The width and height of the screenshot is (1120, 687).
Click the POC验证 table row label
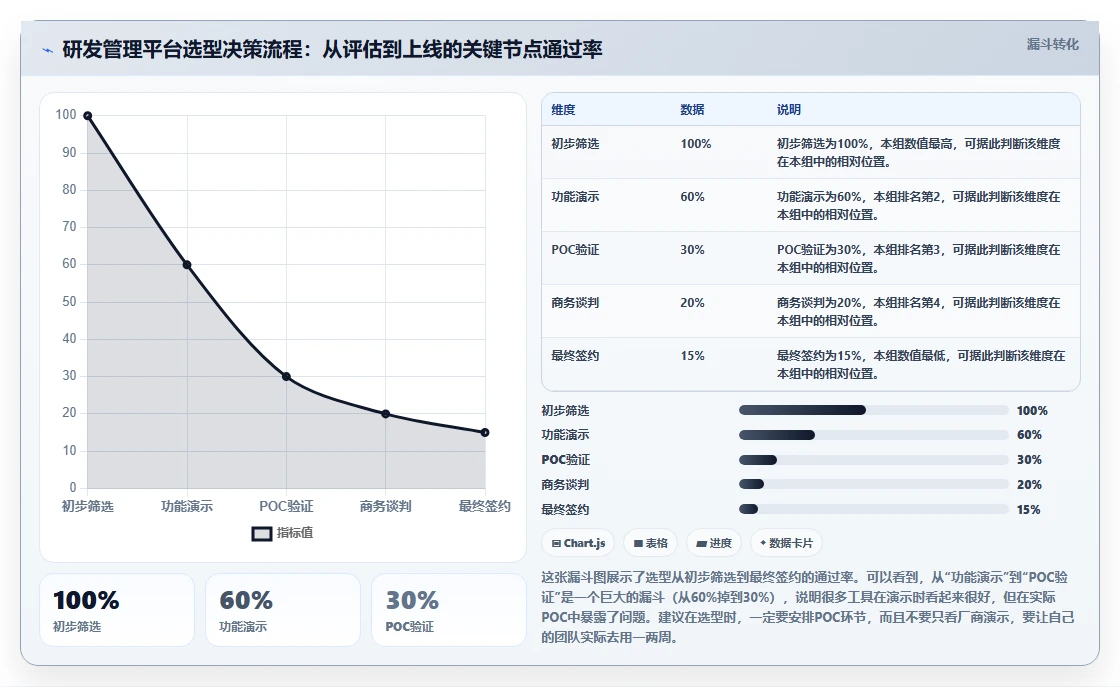[x=575, y=249]
